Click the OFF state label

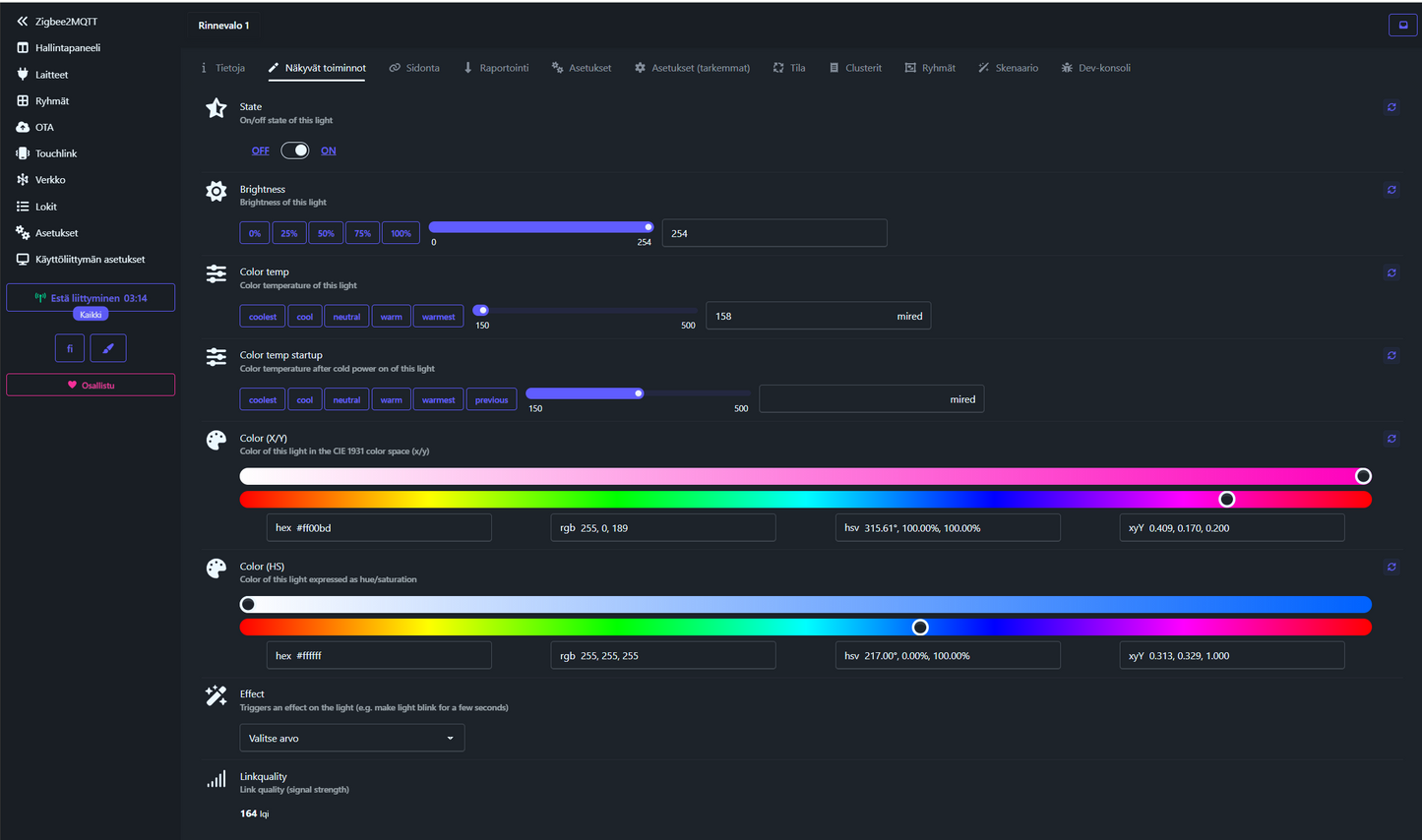pos(260,150)
